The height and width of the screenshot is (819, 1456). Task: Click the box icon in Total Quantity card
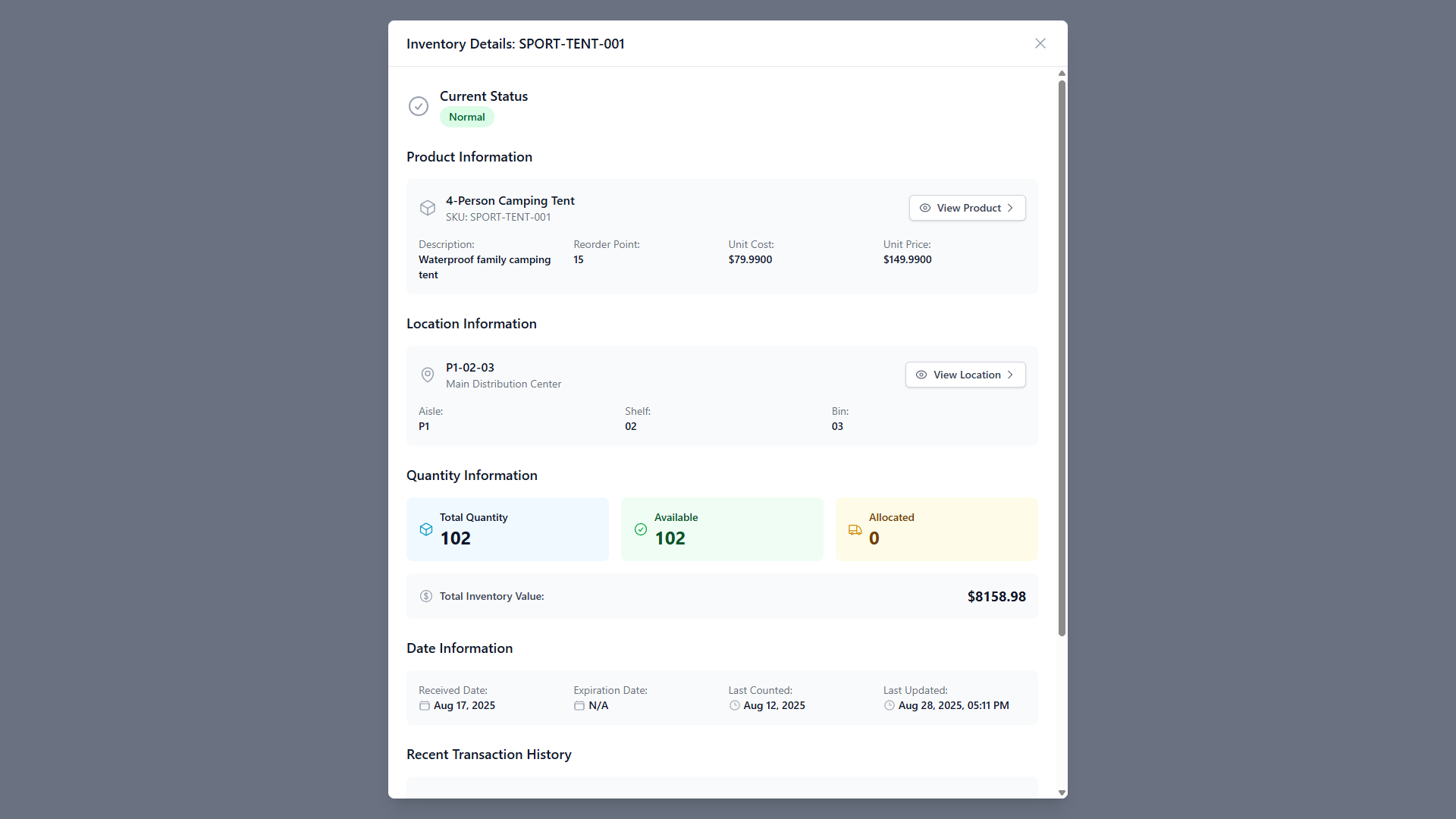click(425, 529)
